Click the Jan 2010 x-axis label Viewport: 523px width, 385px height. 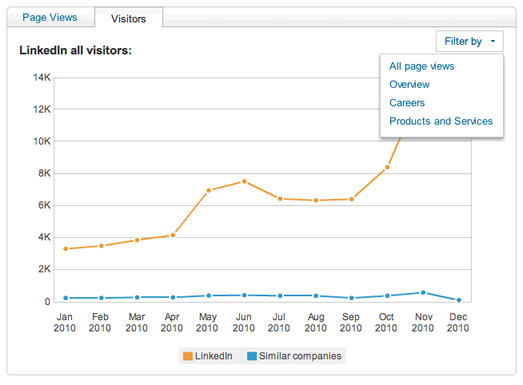coord(65,322)
